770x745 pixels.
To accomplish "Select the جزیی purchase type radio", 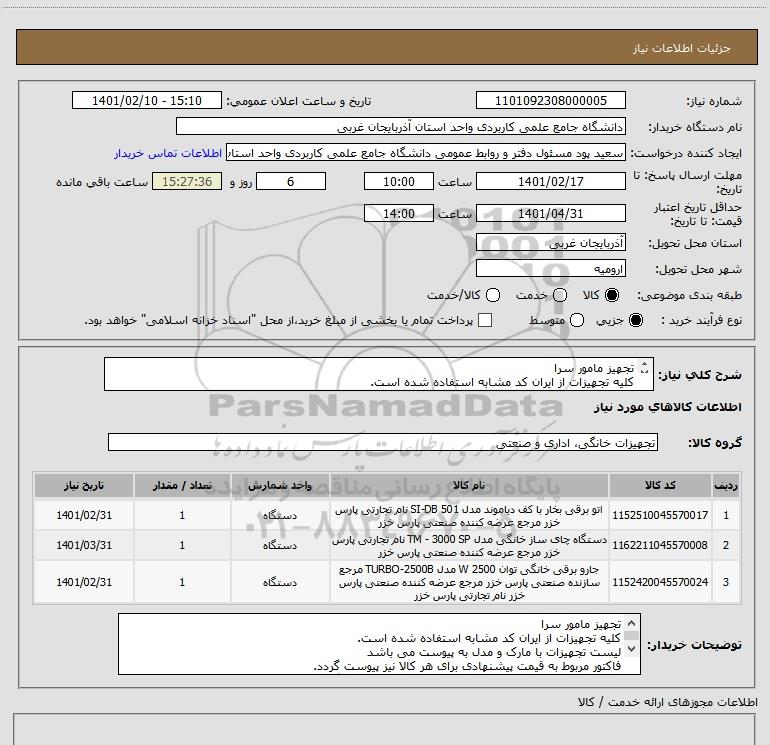I will tap(635, 320).
